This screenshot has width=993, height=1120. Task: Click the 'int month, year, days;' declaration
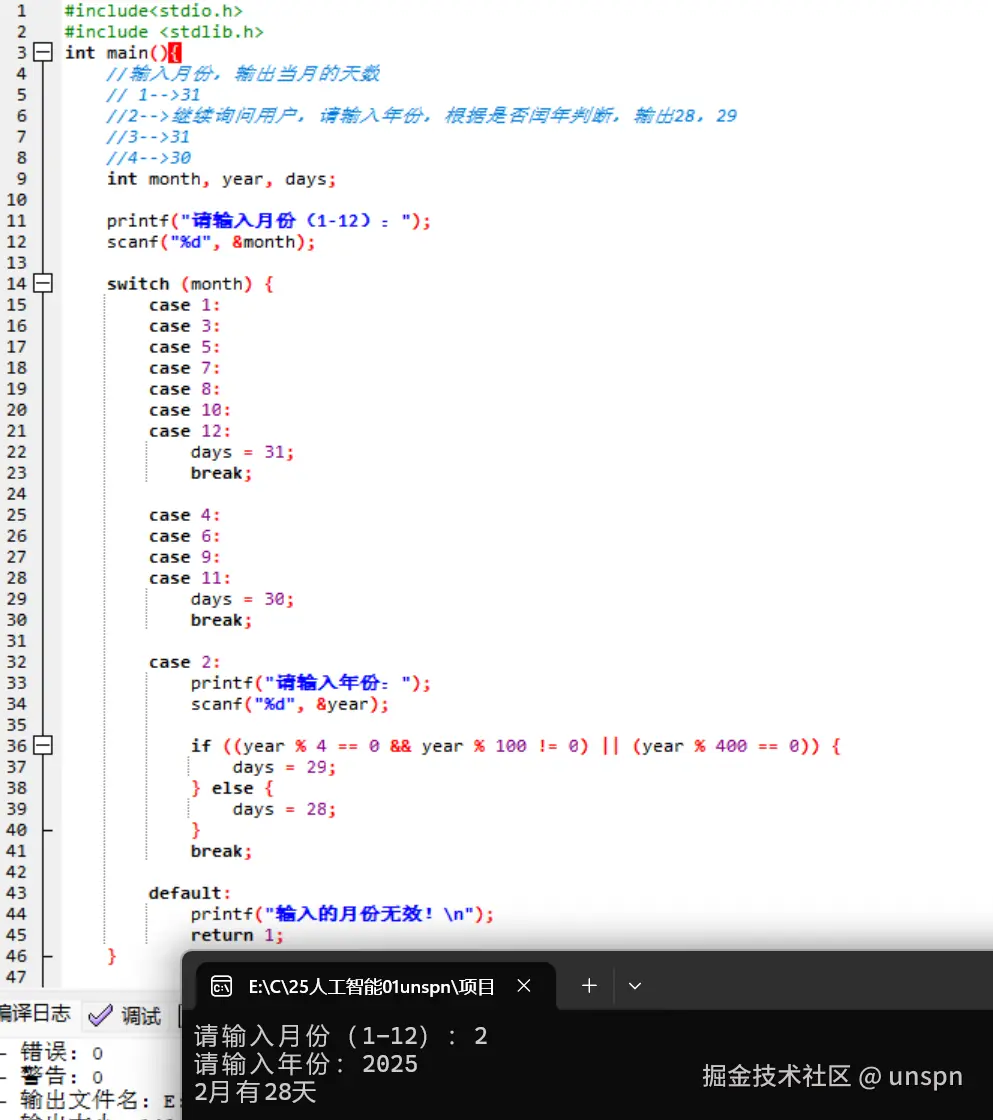[x=221, y=179]
